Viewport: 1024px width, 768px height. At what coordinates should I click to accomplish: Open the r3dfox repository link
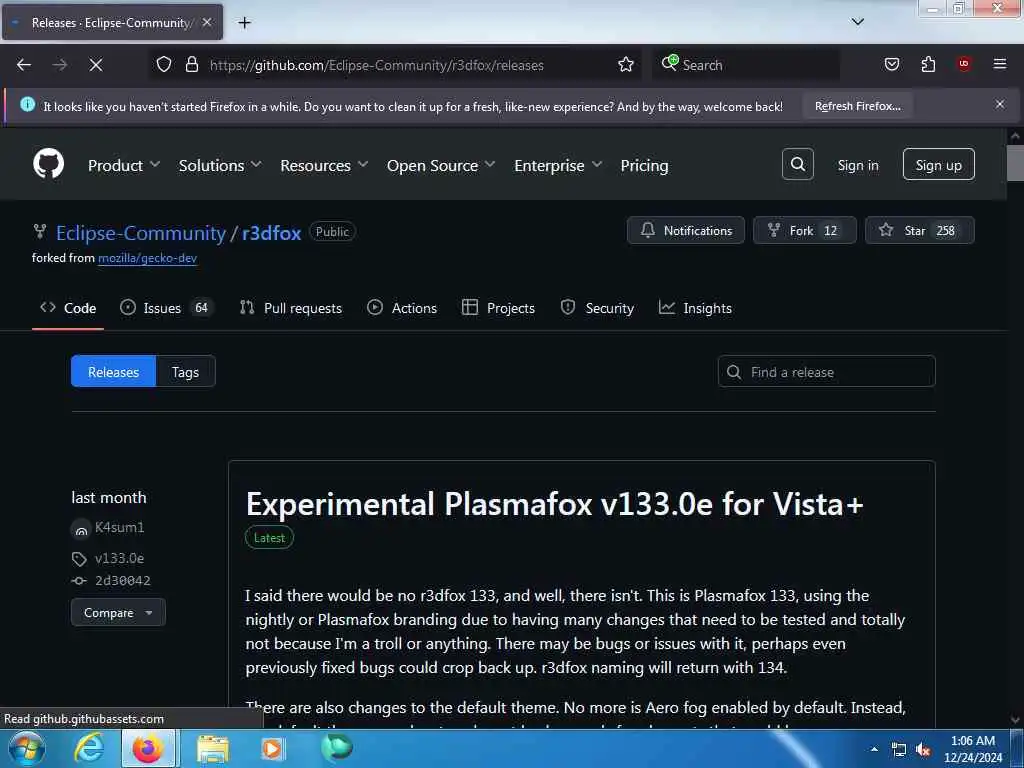(x=271, y=233)
